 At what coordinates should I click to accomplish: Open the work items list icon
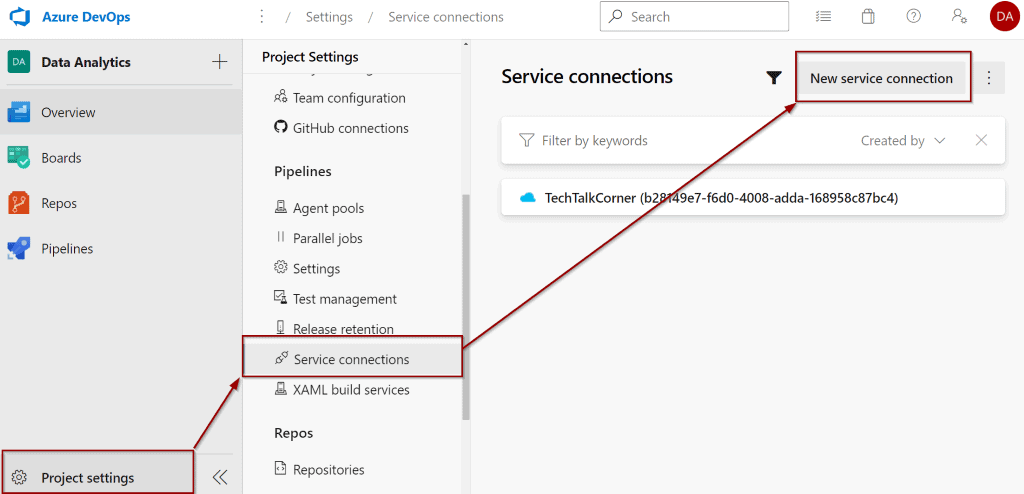[x=824, y=17]
